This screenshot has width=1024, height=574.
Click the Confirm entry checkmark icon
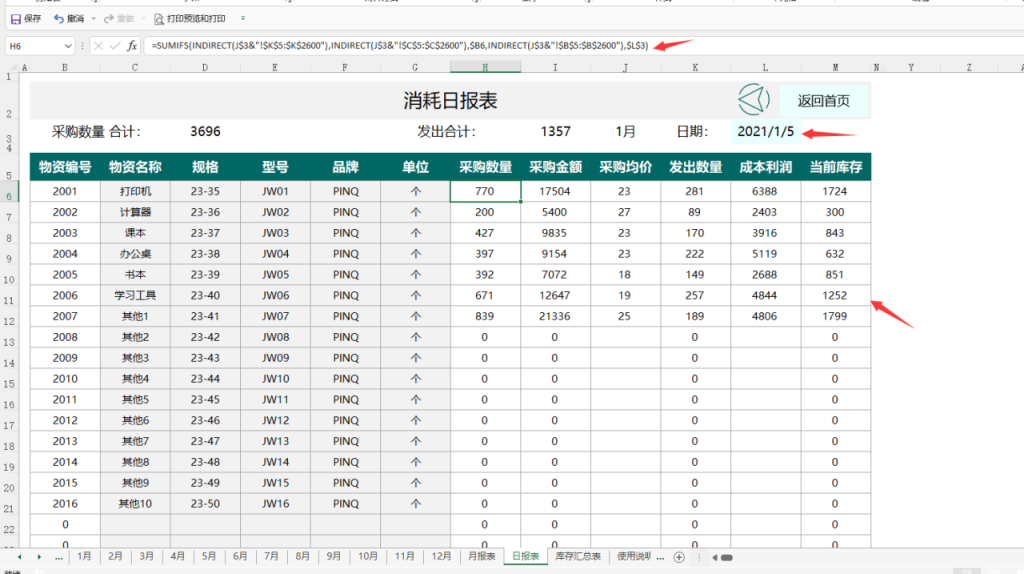115,46
